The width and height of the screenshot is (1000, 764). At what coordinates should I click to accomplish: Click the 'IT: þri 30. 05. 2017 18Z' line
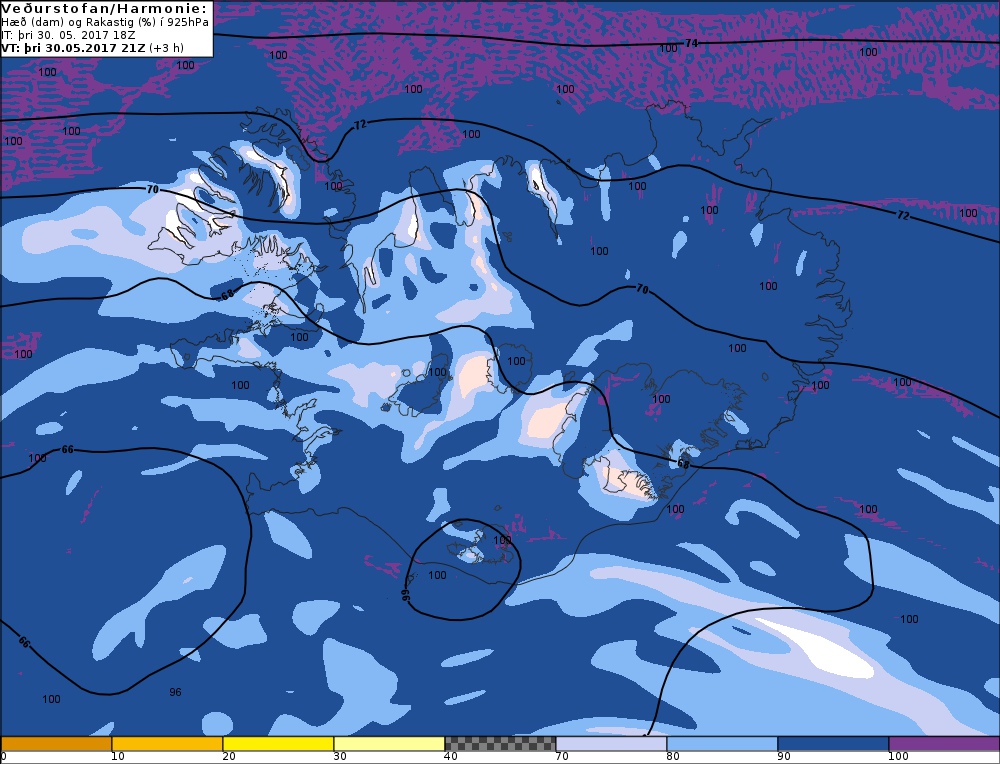(68, 34)
